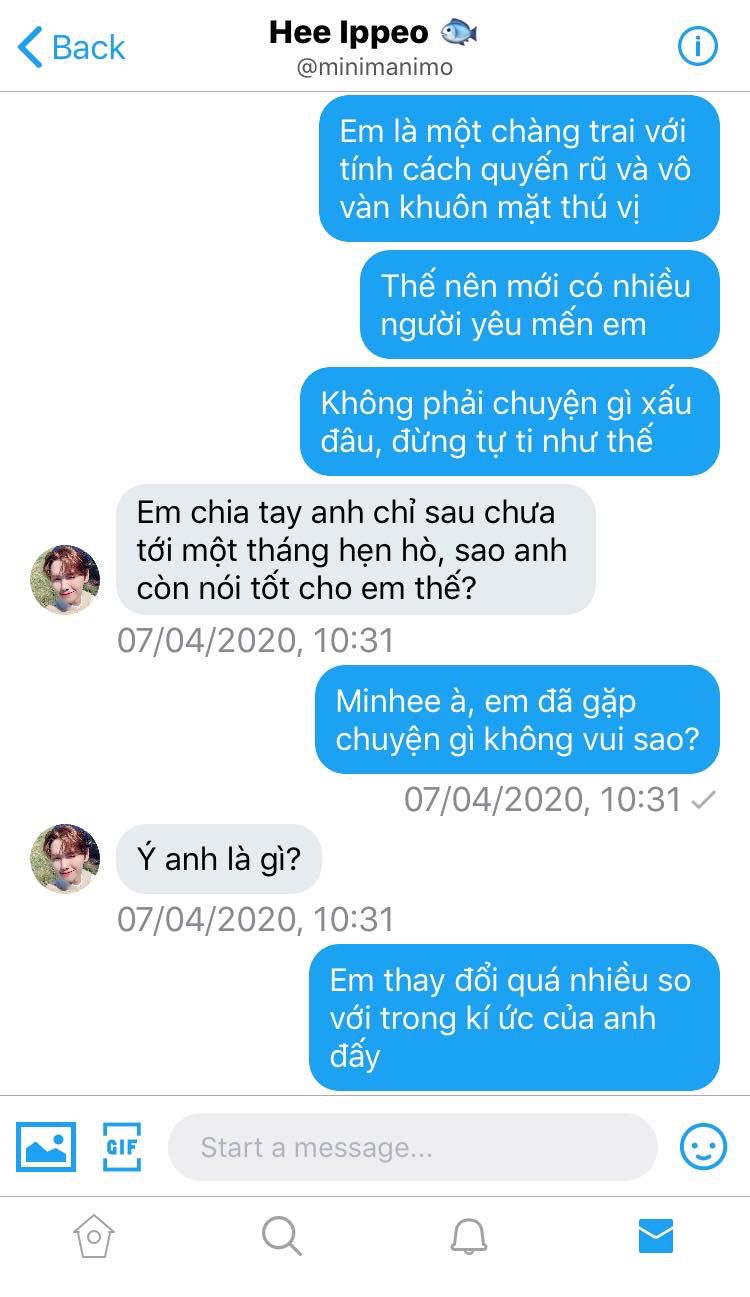Open the emoji smiley picker
Screen dimensions: 750x1297
pyautogui.click(x=704, y=1146)
